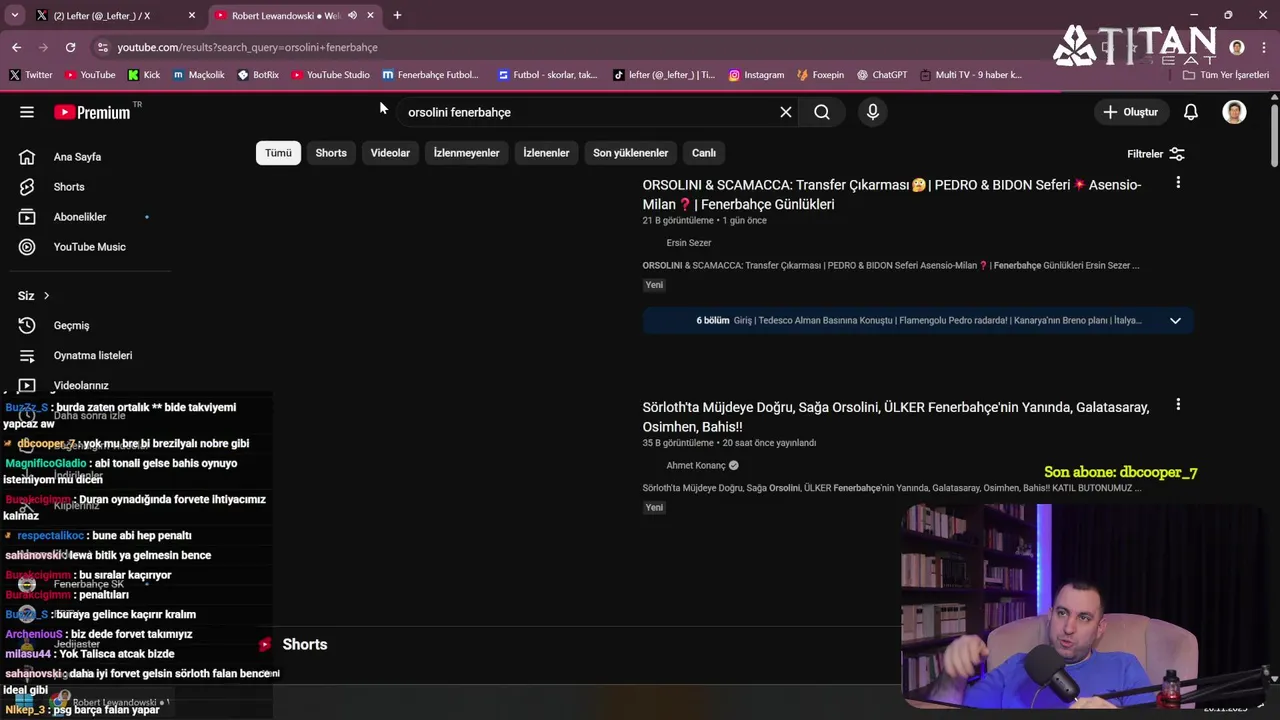Mute the Robert Lewandowski tab audio icon
1280x720 pixels.
click(x=352, y=15)
